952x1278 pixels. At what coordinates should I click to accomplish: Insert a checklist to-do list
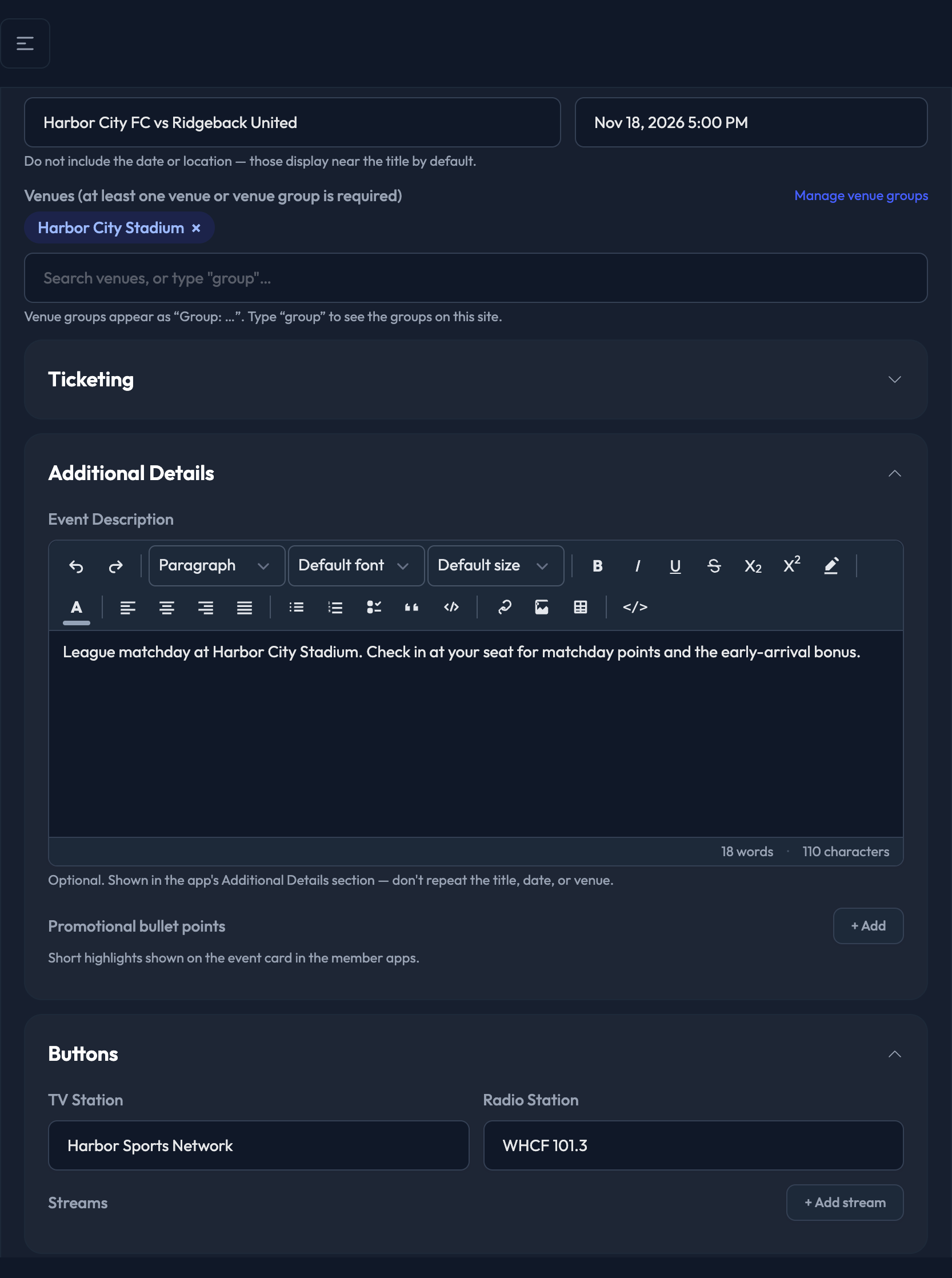(374, 607)
